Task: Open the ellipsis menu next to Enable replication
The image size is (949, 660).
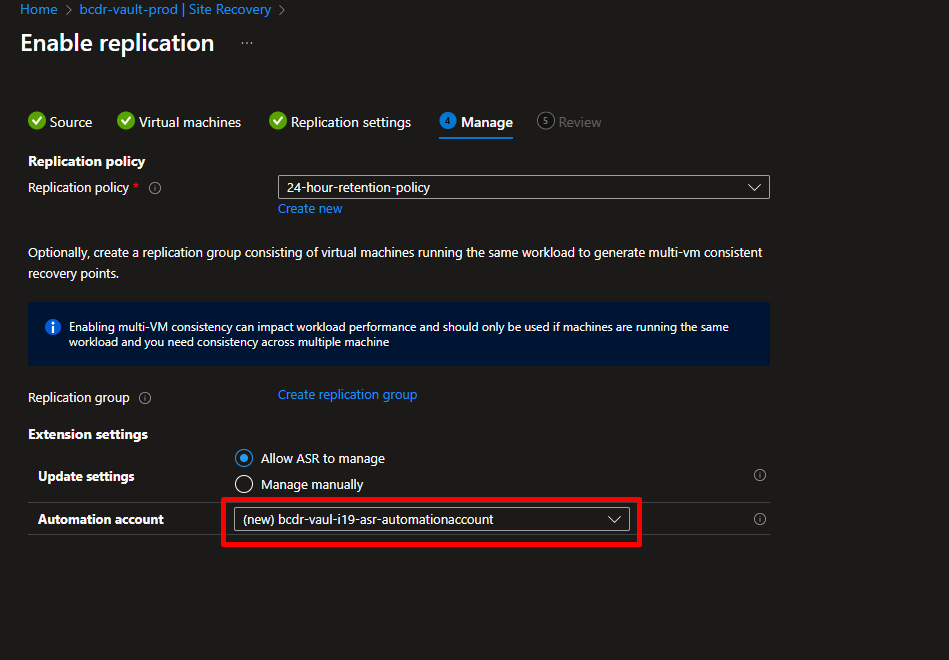Action: [247, 44]
